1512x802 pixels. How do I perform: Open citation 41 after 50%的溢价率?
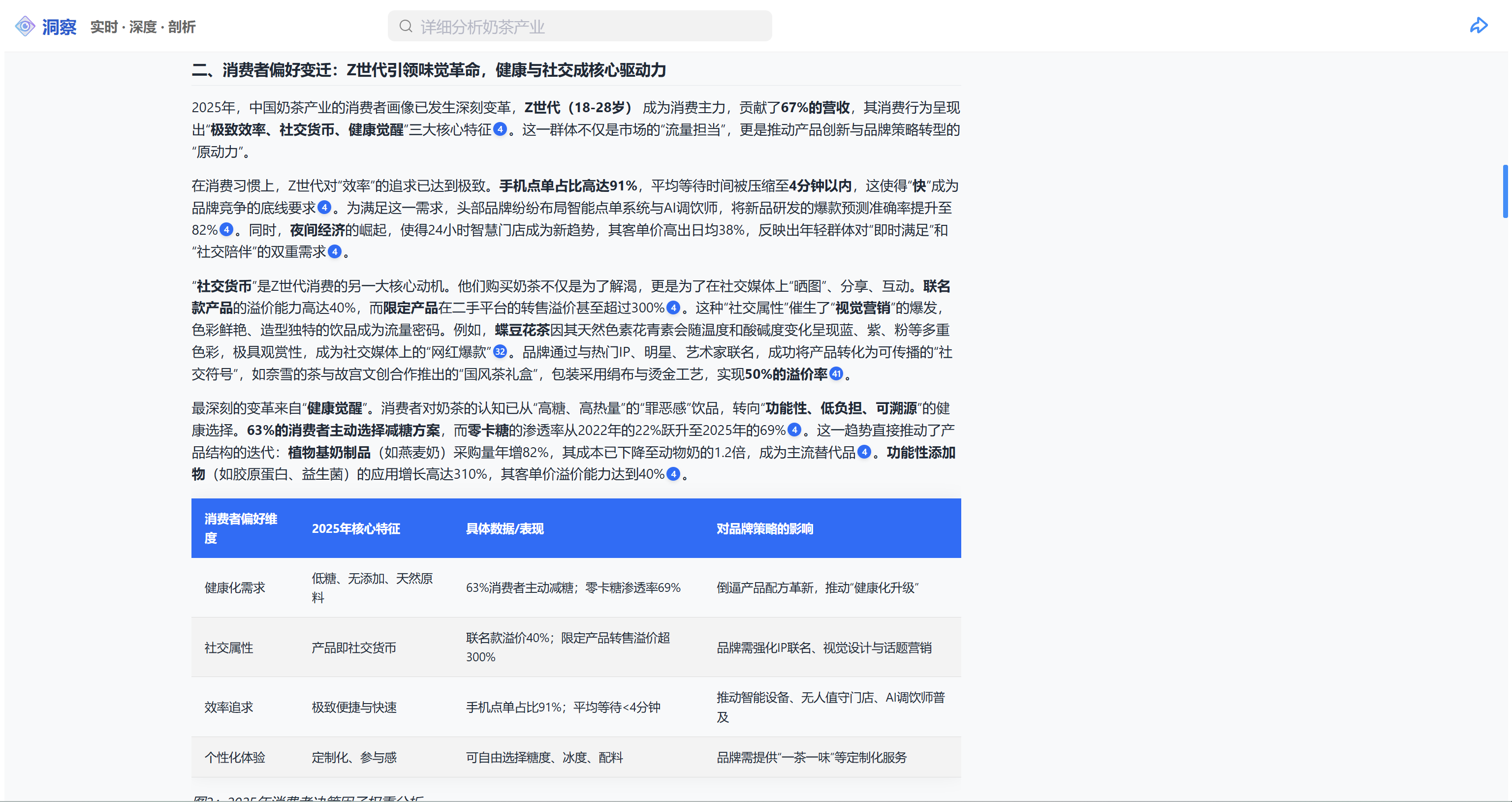[836, 374]
